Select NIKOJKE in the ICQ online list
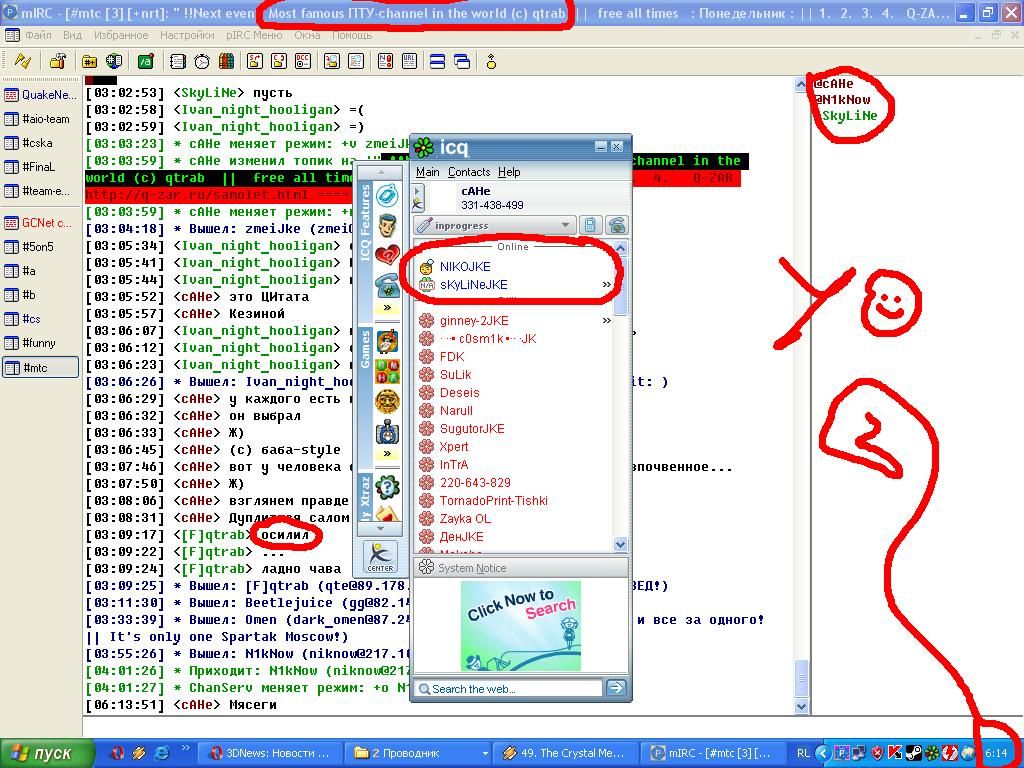1024x768 pixels. (465, 266)
